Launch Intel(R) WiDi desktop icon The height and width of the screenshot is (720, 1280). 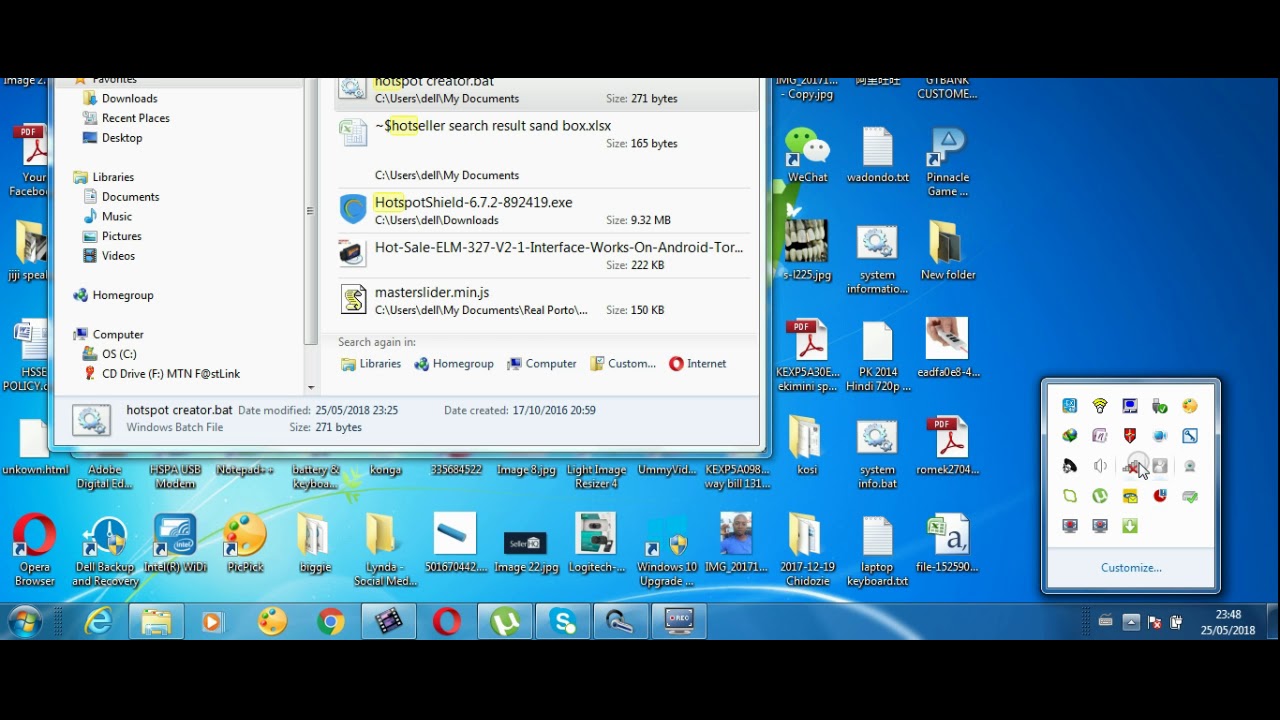pos(175,545)
